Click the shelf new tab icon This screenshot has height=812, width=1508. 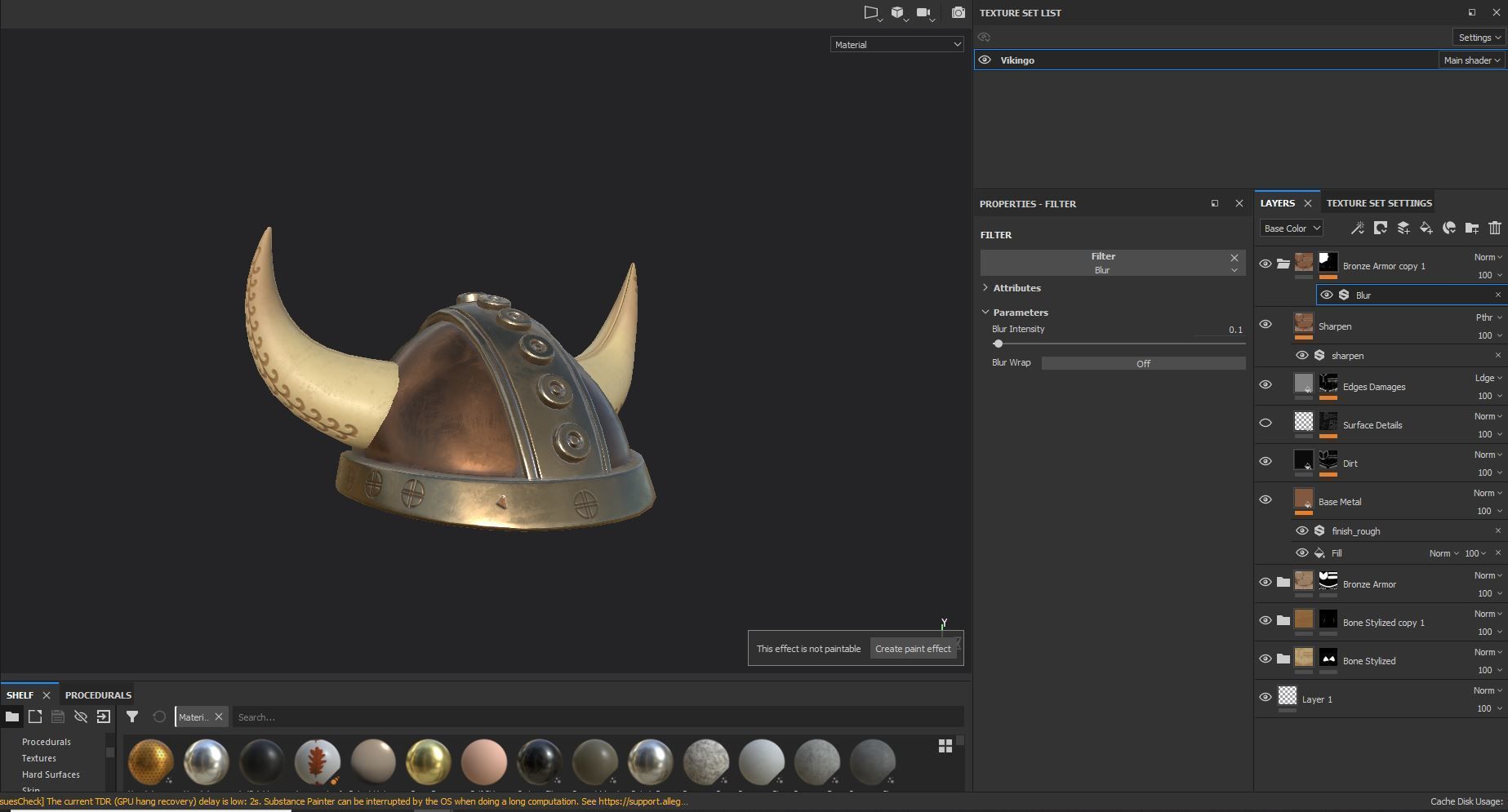pyautogui.click(x=34, y=717)
